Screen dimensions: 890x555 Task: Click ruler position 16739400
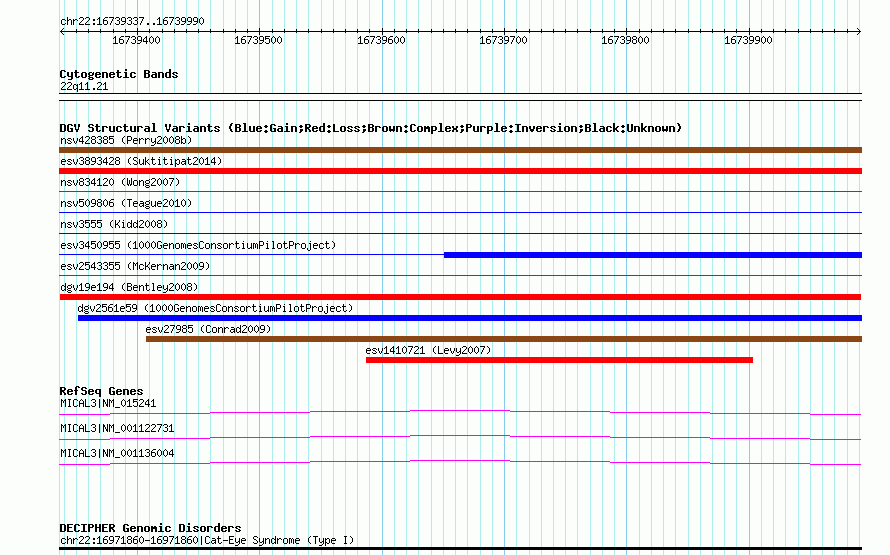(136, 40)
